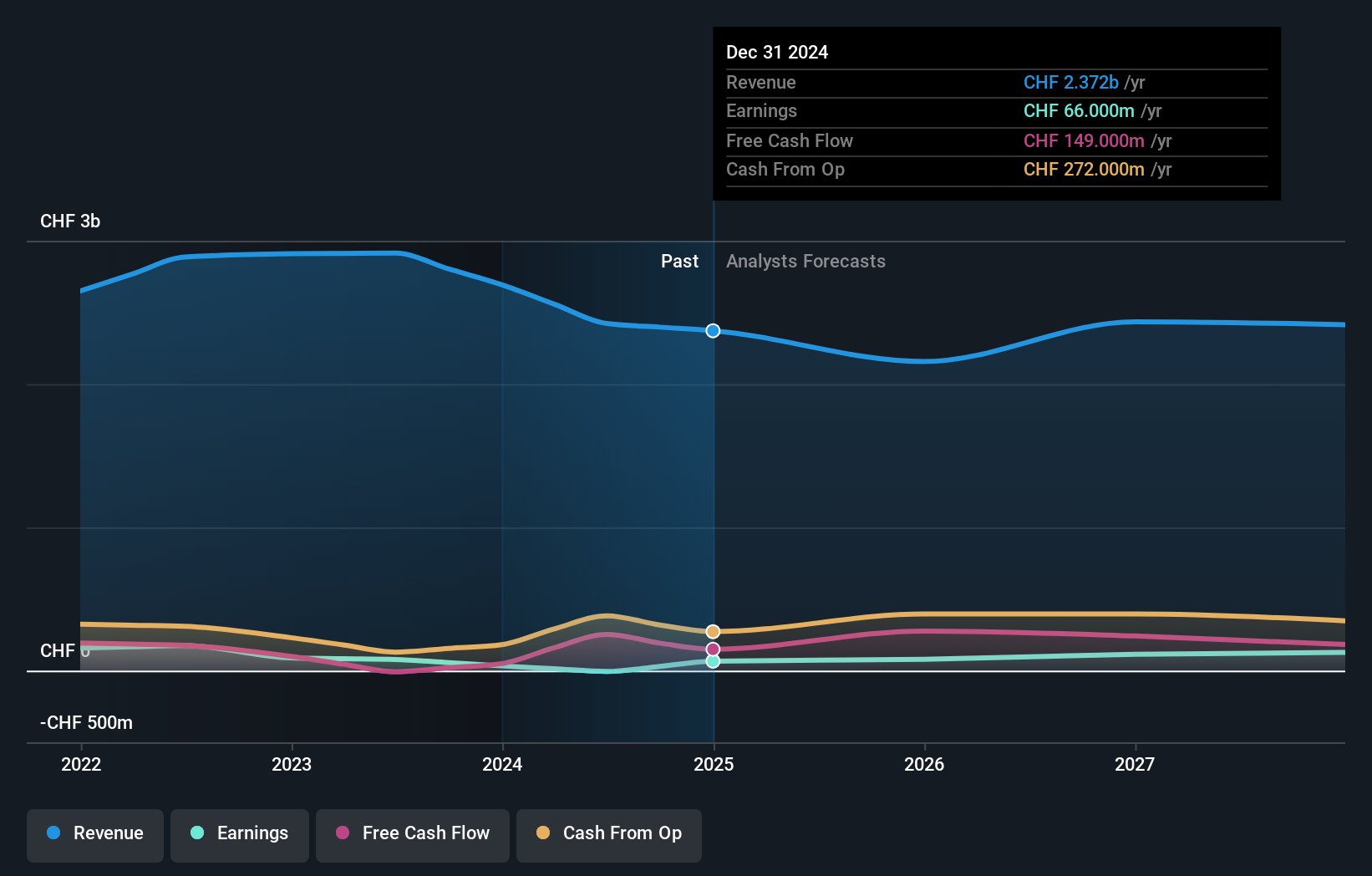Select the orange Cash From Op data point
This screenshot has height=876, width=1372.
tap(713, 630)
